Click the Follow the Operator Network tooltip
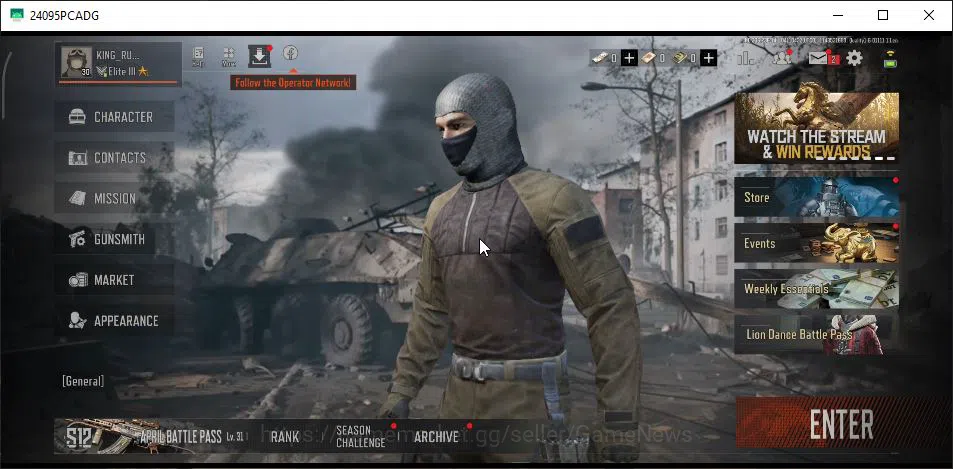The height and width of the screenshot is (469, 953). 293,83
